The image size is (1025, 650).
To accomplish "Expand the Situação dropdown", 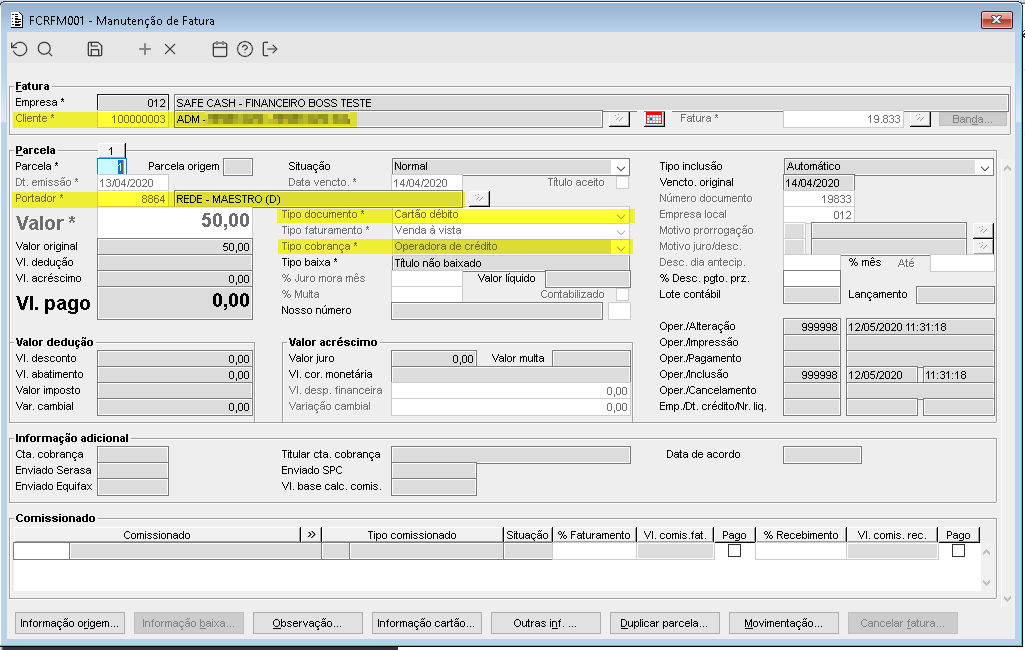I will [x=621, y=167].
